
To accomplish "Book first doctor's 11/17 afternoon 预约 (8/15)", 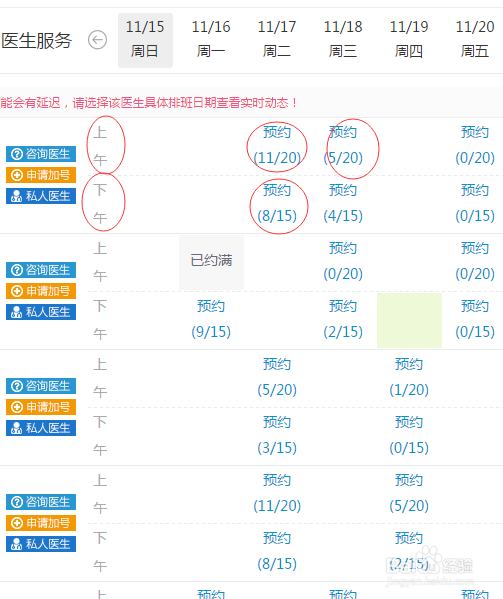I will 277,203.
